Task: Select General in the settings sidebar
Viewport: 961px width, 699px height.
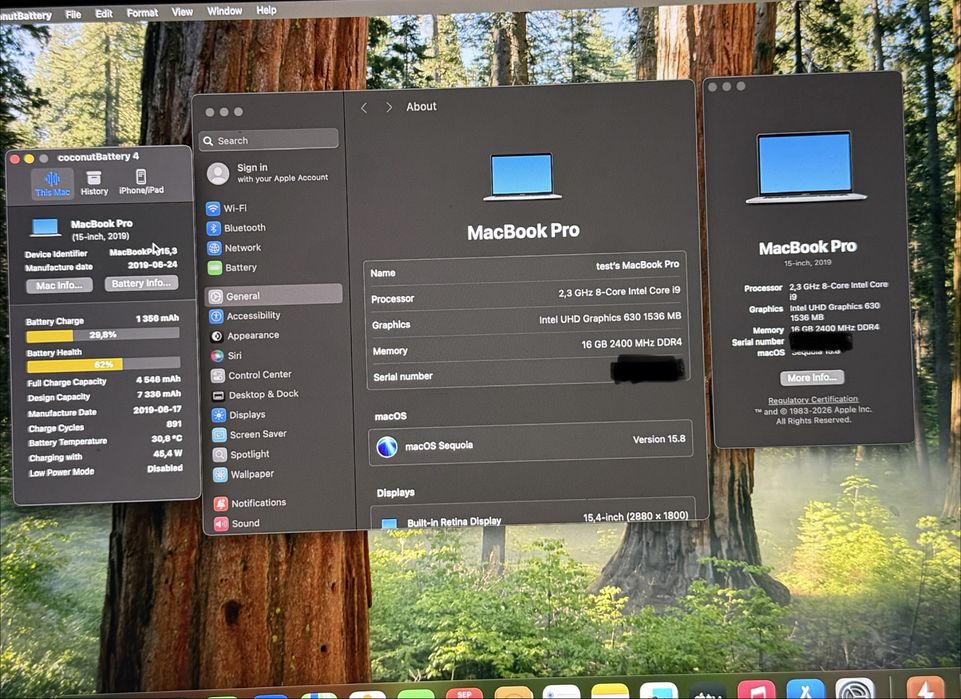Action: [x=273, y=295]
